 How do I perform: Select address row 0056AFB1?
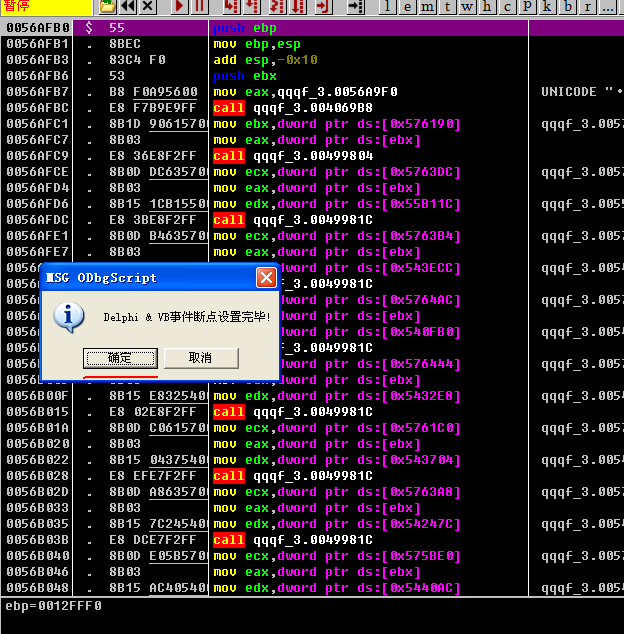click(37, 44)
